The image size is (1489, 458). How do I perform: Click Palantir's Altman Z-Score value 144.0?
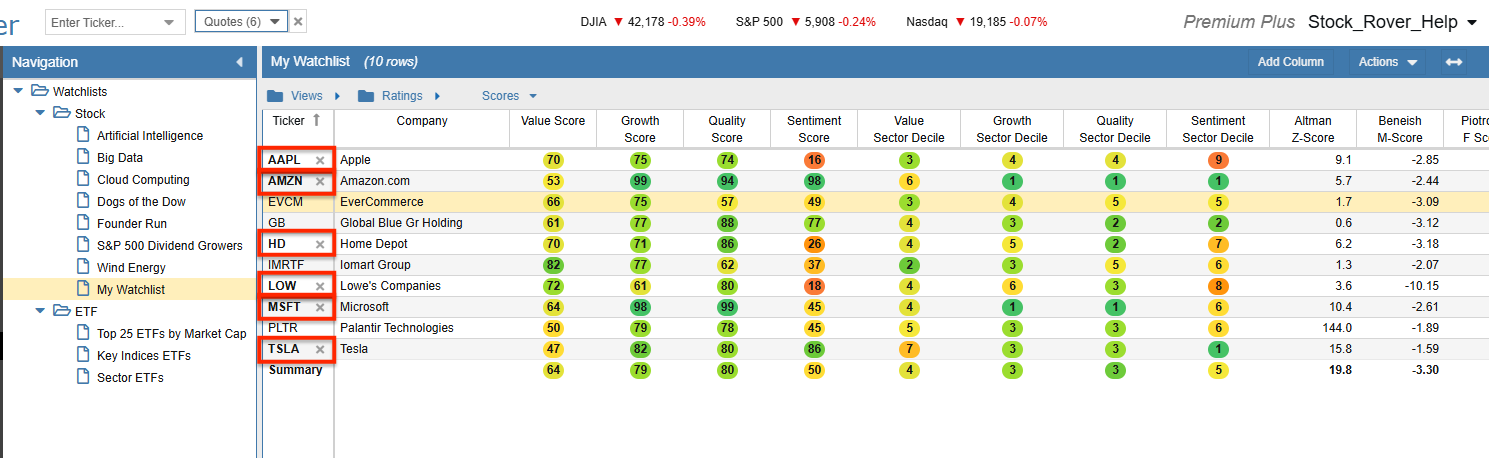pyautogui.click(x=1336, y=328)
